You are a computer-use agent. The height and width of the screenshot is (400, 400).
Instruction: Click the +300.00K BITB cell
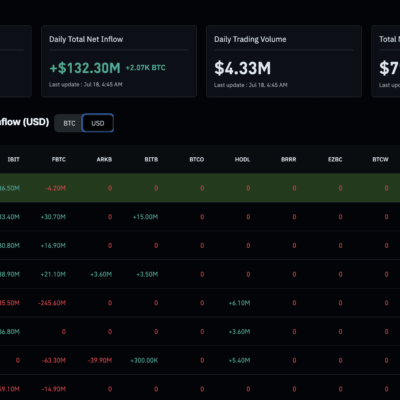pyautogui.click(x=144, y=360)
